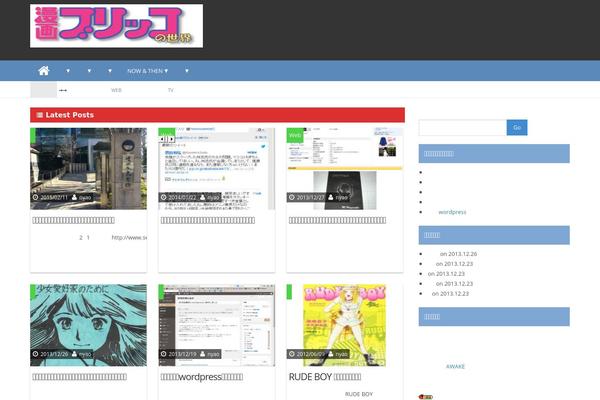
Task: Click the RUDE BOY excerpt text below the title
Action: point(359,394)
